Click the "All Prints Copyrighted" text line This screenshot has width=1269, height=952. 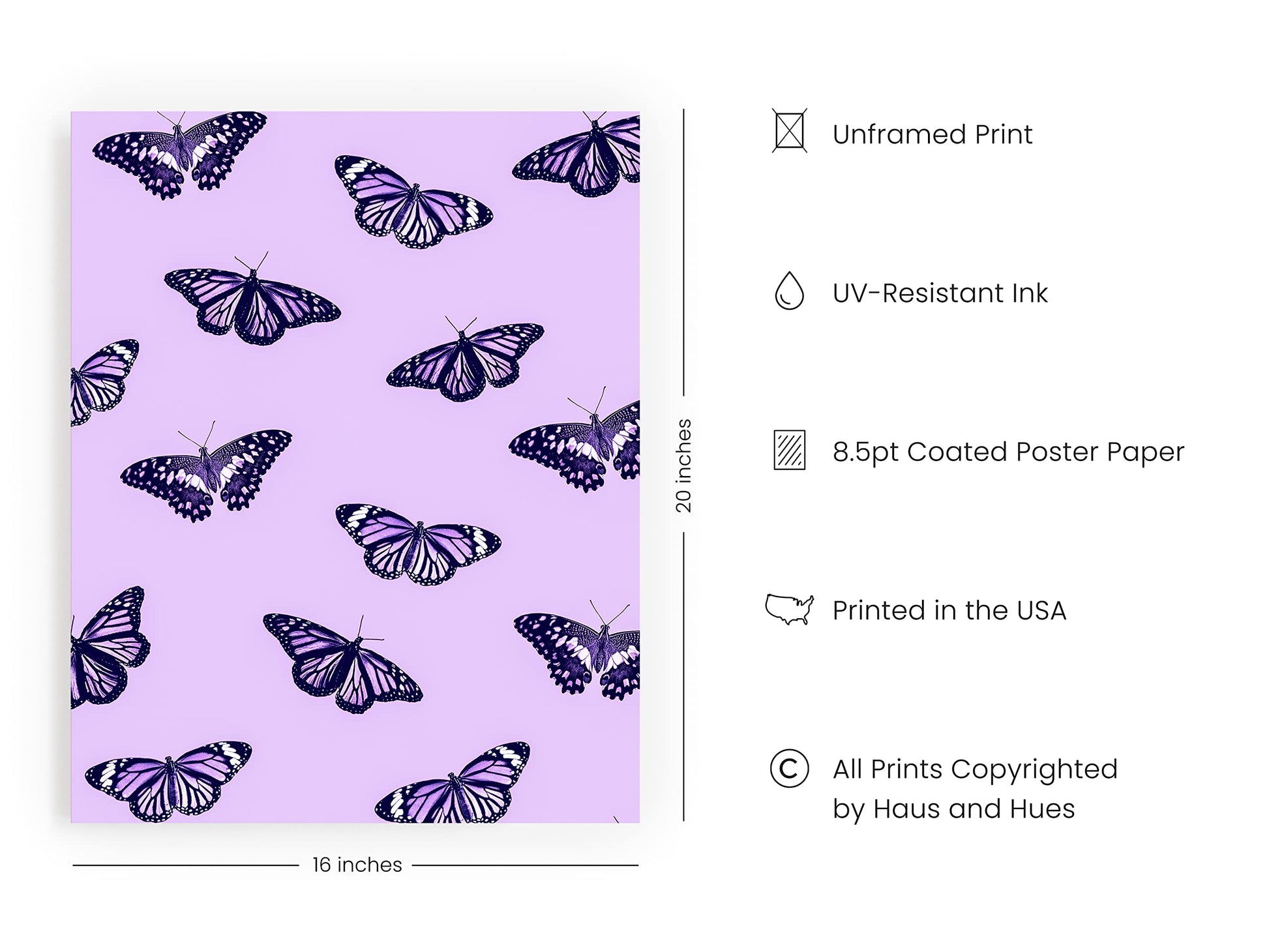point(975,769)
